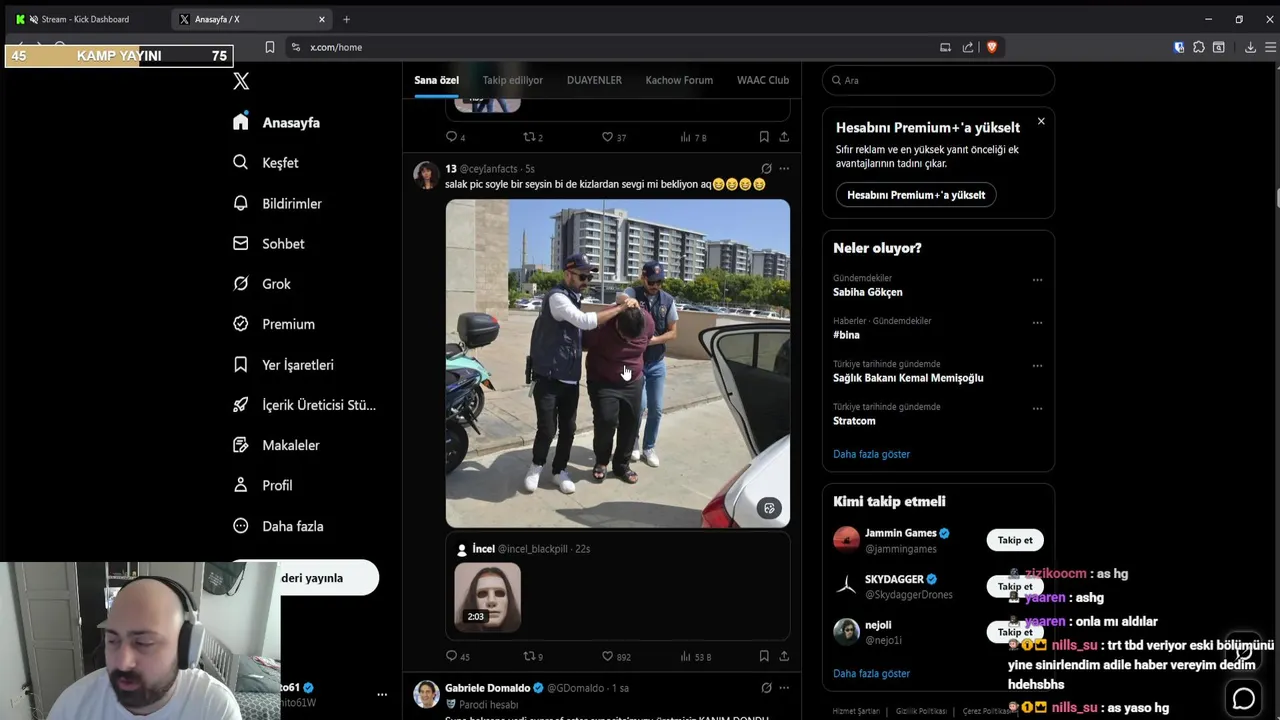Switch to DUAYENLER tab
Image resolution: width=1280 pixels, height=720 pixels.
point(594,80)
